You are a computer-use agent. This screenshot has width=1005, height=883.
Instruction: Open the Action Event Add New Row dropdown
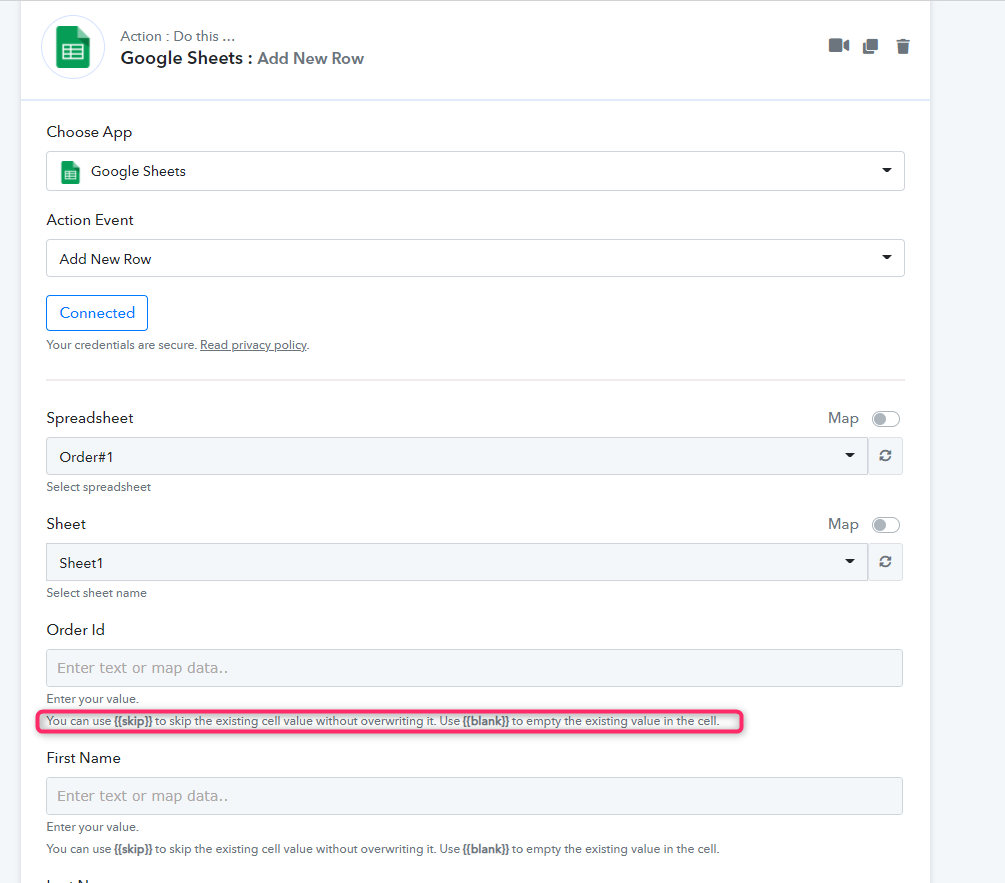[475, 258]
